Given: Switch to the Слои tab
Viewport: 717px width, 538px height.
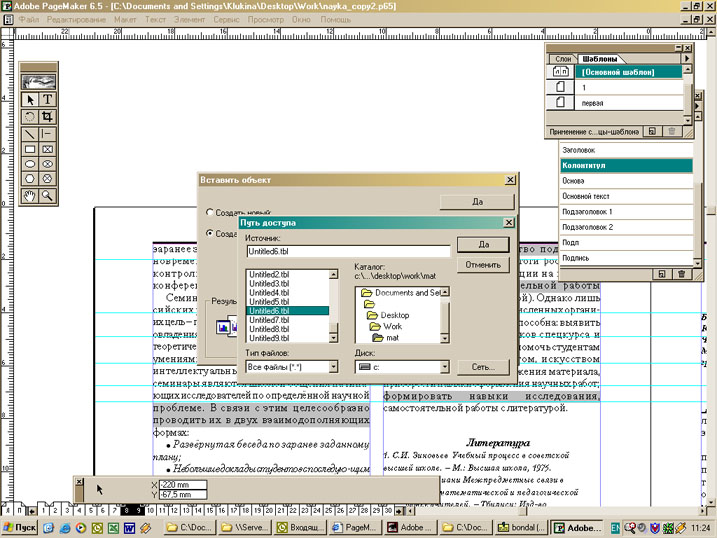Looking at the screenshot, I should pyautogui.click(x=563, y=59).
